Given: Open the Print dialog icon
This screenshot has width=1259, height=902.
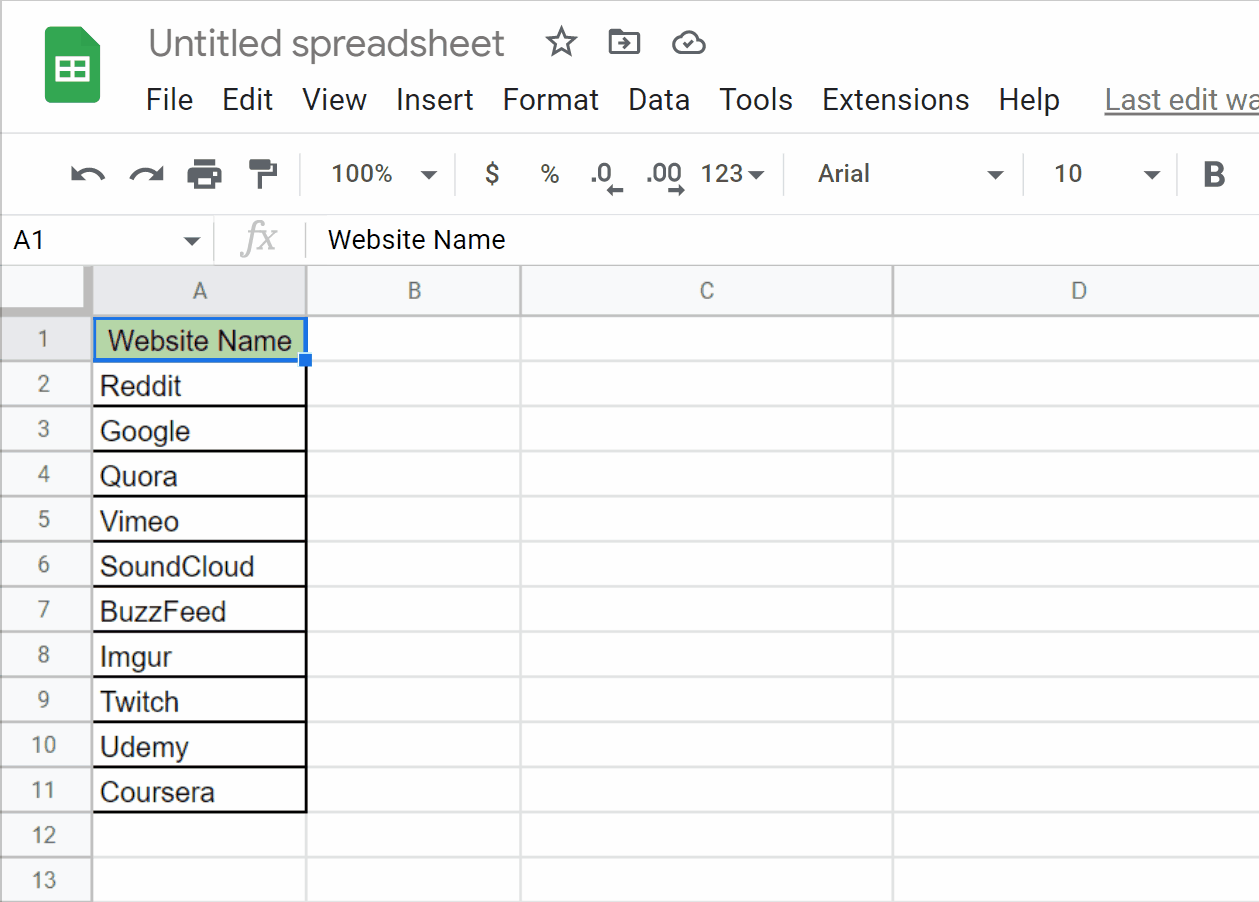Looking at the screenshot, I should pos(204,173).
